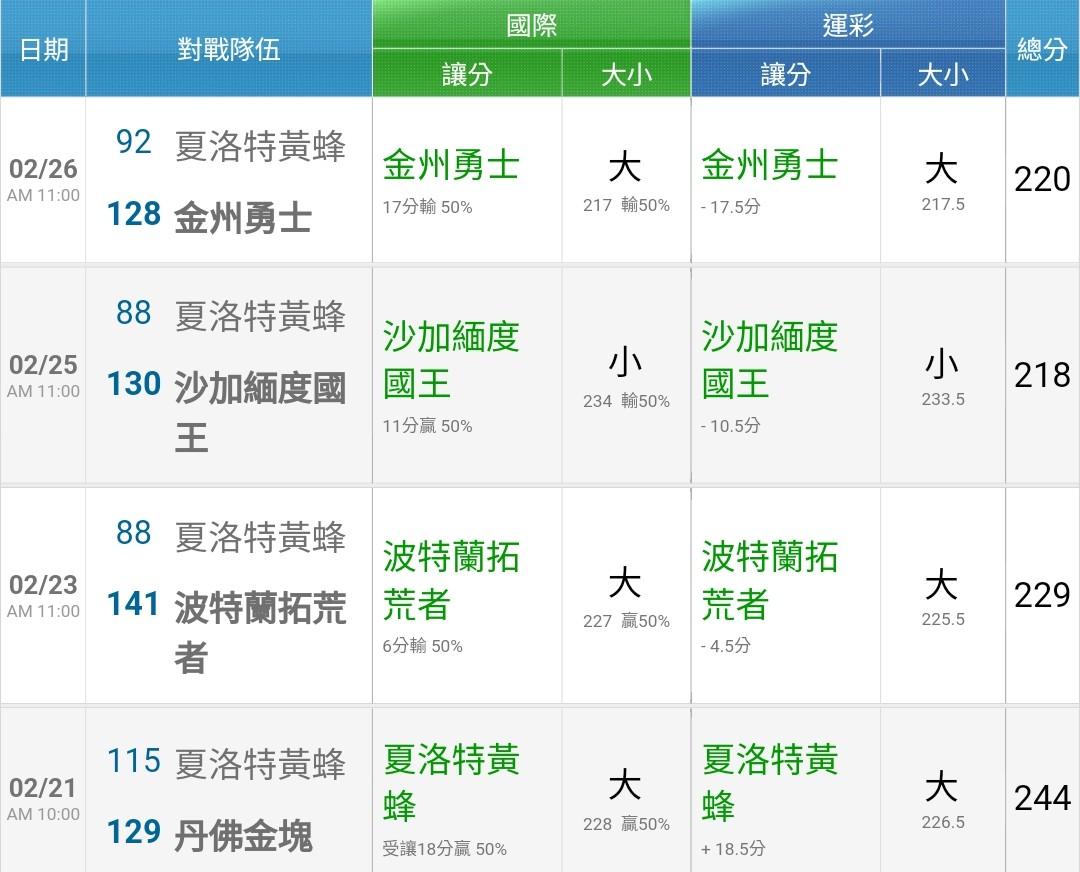Click the 17分輸 50% spread note
Screen dimensions: 1080x872
(x=427, y=207)
